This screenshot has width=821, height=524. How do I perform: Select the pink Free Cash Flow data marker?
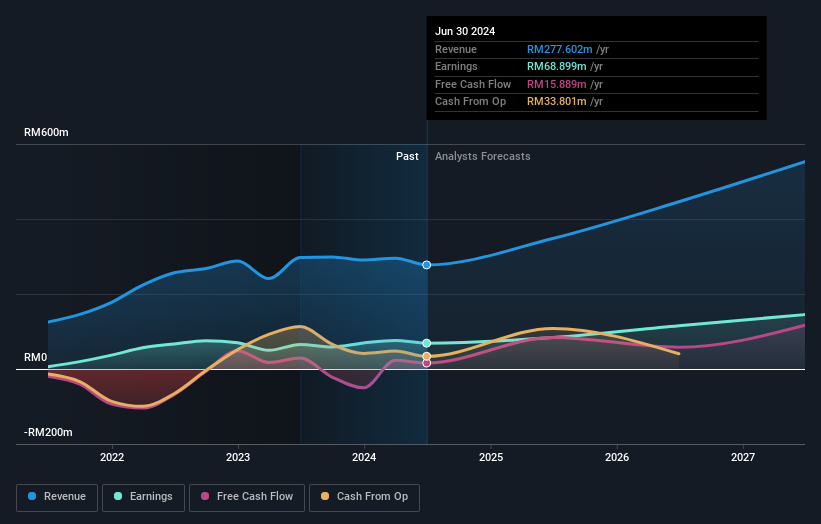click(x=427, y=363)
